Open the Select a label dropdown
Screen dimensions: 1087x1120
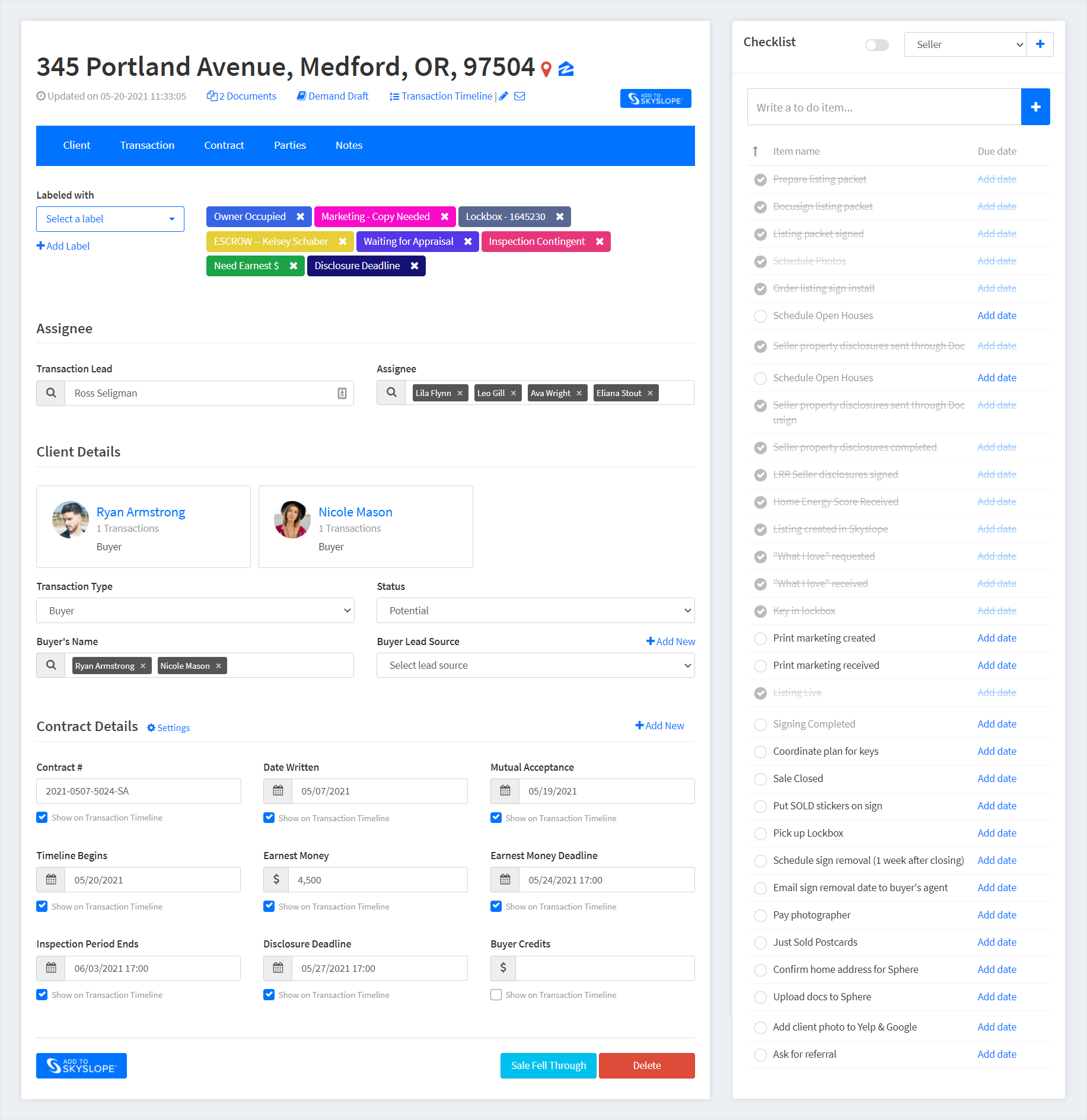[110, 219]
